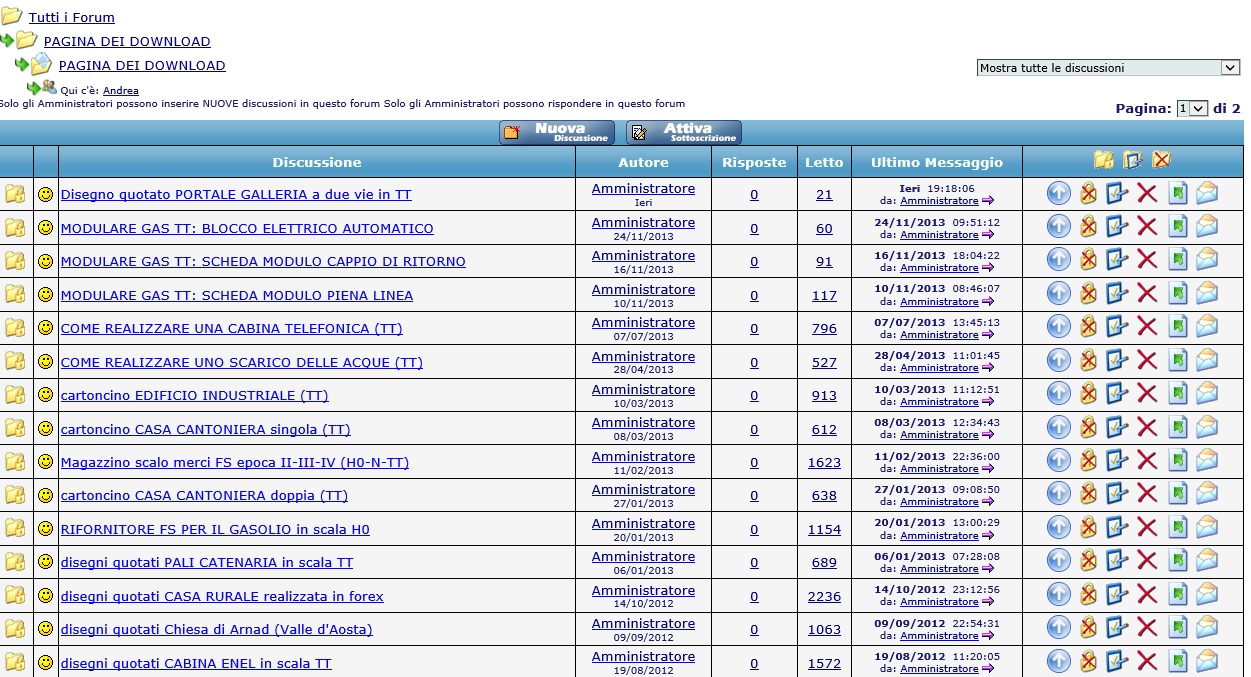This screenshot has height=677, width=1251.
Task: Edit the Magazzino scalo merci FS discussion
Action: 1117,462
